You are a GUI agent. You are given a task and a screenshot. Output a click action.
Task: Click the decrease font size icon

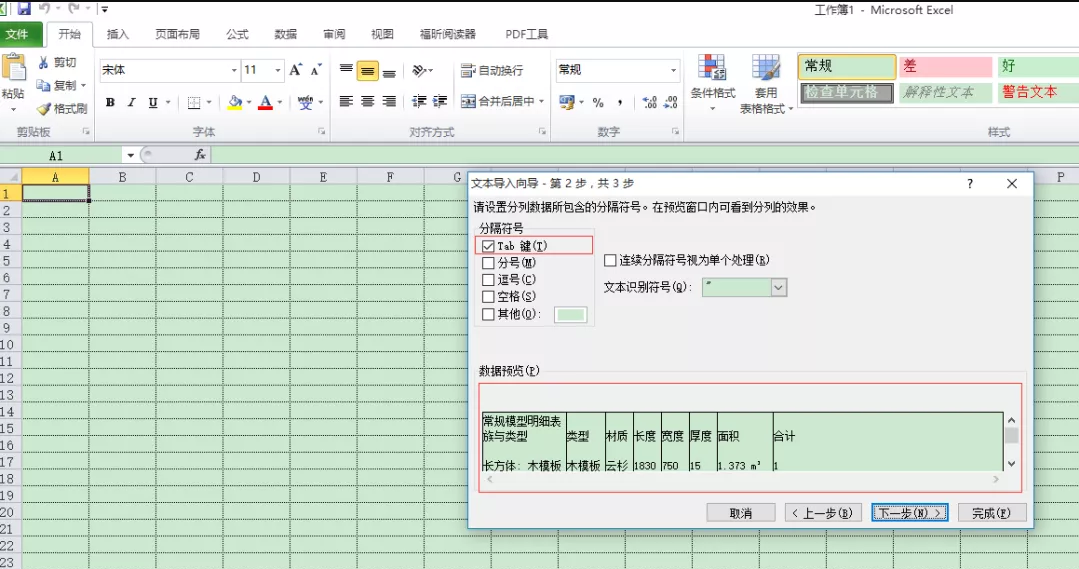316,69
